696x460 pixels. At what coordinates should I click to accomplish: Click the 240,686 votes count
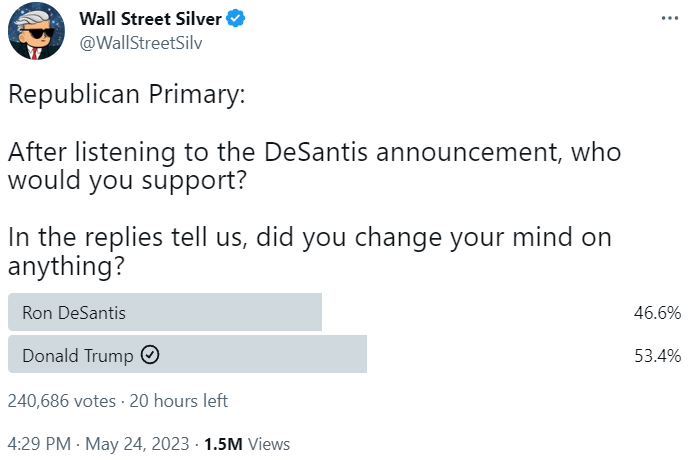(x=62, y=401)
